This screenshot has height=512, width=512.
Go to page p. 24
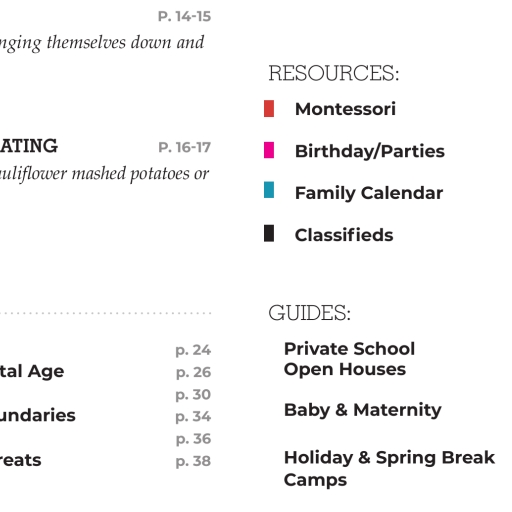click(x=193, y=350)
